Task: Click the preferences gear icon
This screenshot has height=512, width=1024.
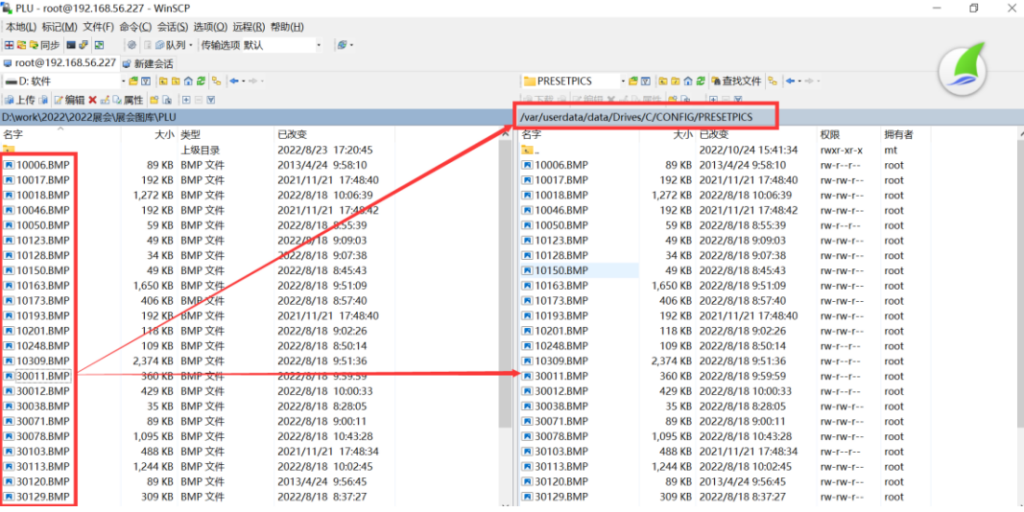Action: tap(131, 45)
